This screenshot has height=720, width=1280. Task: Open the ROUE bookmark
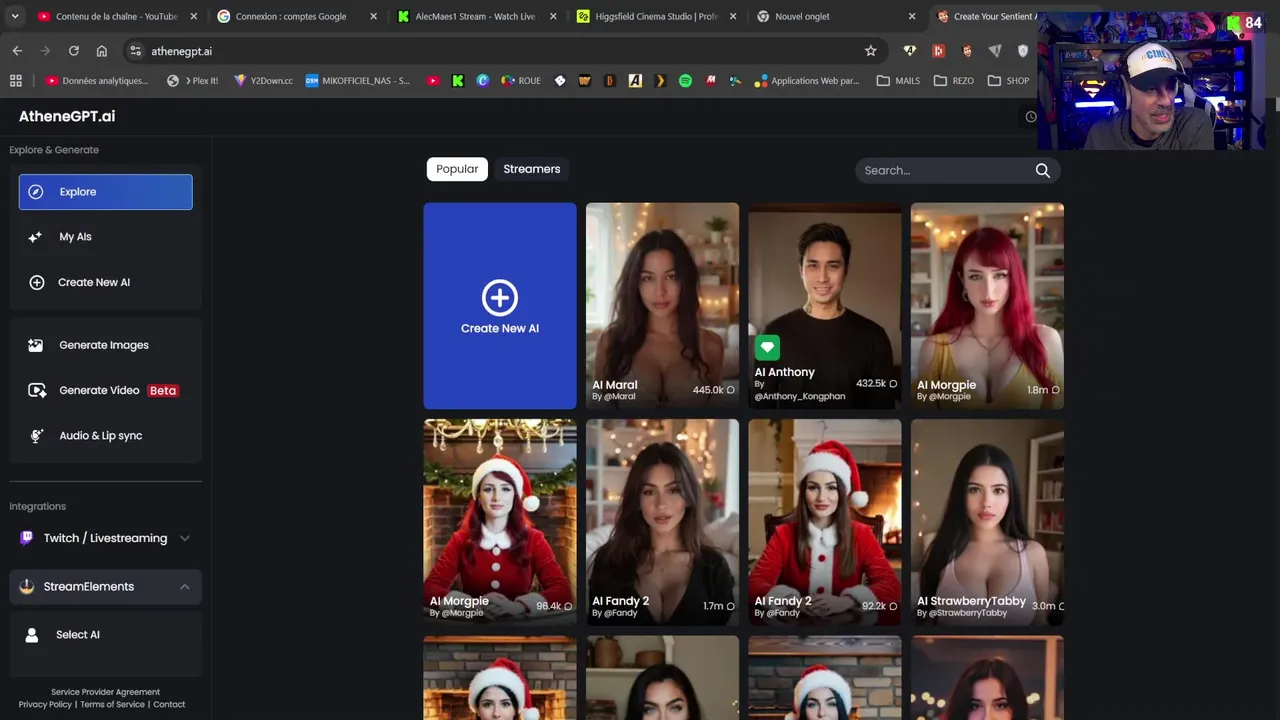(x=521, y=81)
